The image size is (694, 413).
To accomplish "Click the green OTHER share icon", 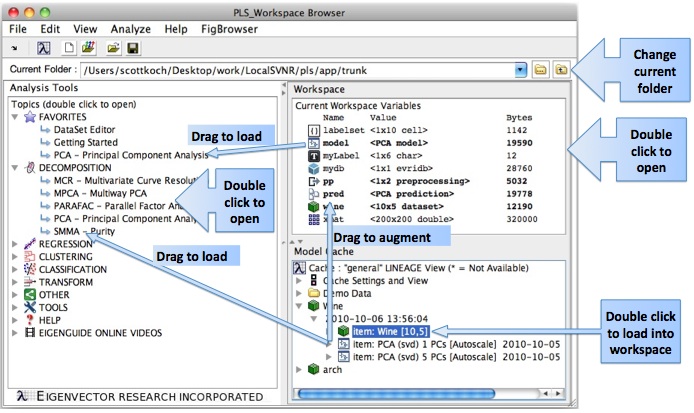I will [30, 295].
